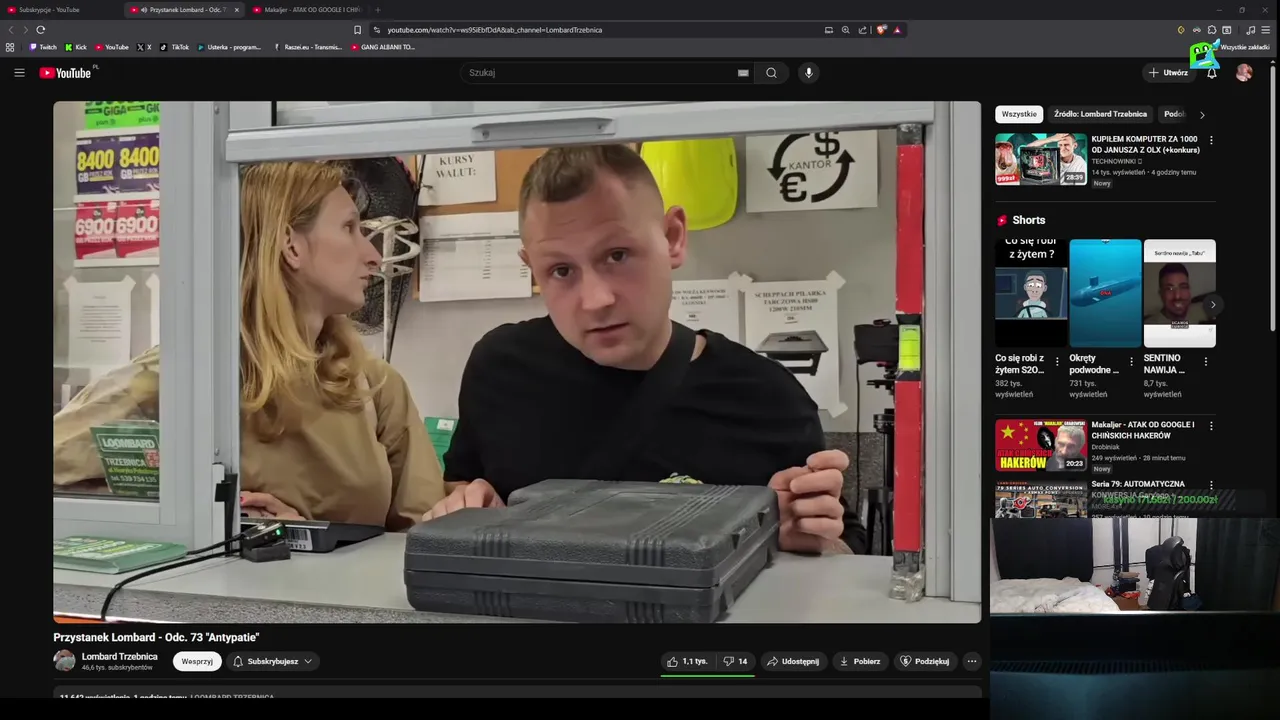Open the on-screen keyboard icon in search

(743, 72)
